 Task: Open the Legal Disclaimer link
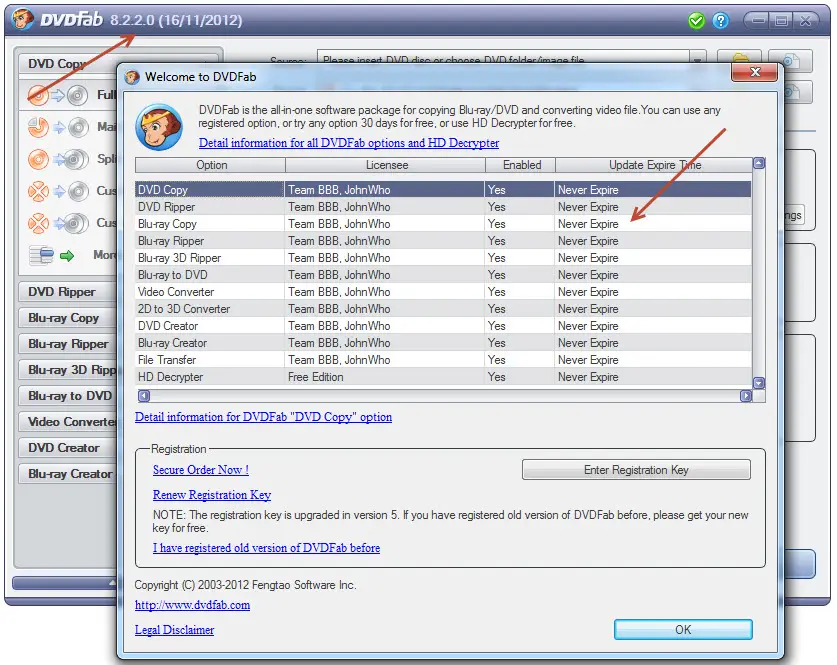[x=174, y=630]
